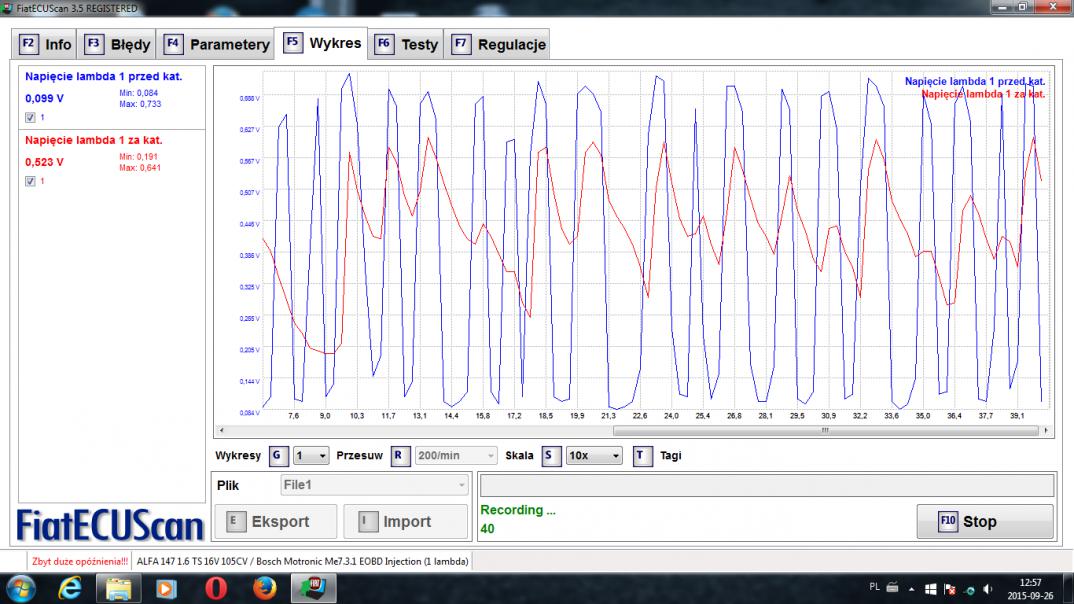This screenshot has width=1074, height=604.
Task: Open Opera browser from the taskbar
Action: coord(216,589)
